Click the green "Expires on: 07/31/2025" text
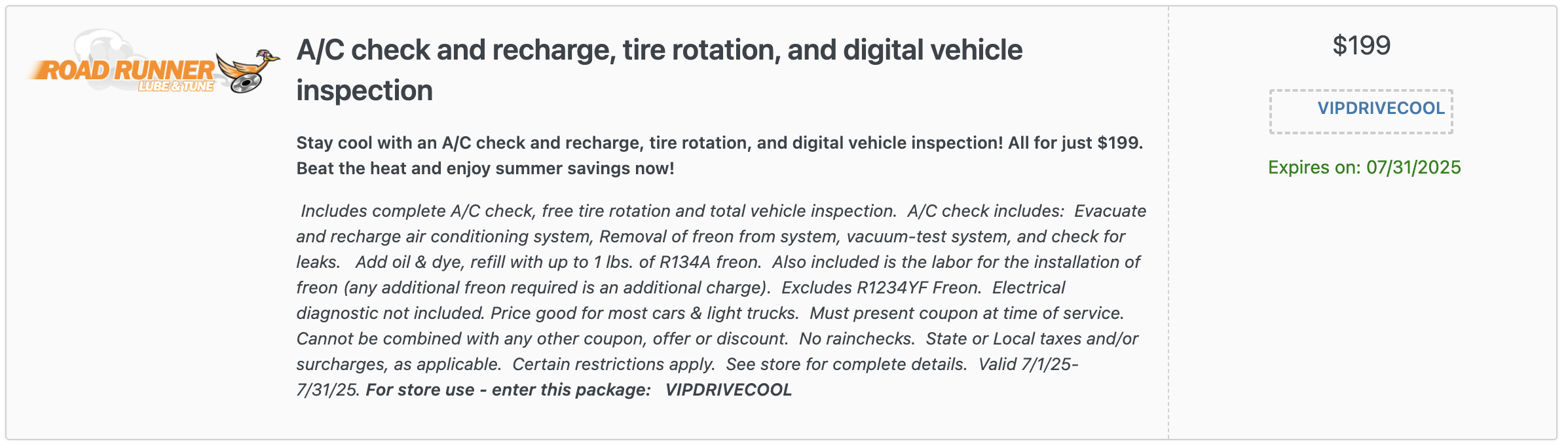Screen dimensions: 1568x448 point(1364,167)
